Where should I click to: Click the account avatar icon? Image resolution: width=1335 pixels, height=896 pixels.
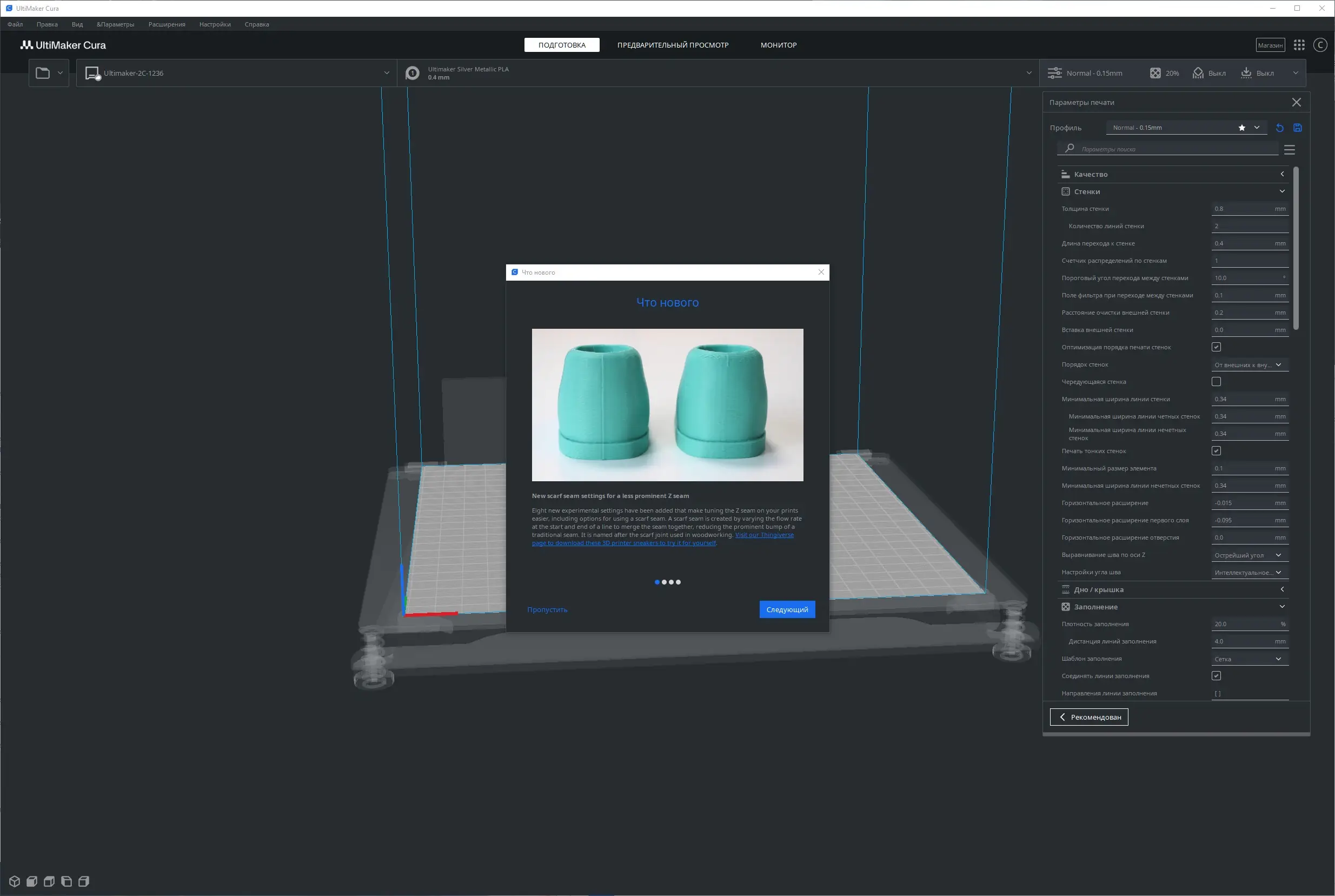1319,45
